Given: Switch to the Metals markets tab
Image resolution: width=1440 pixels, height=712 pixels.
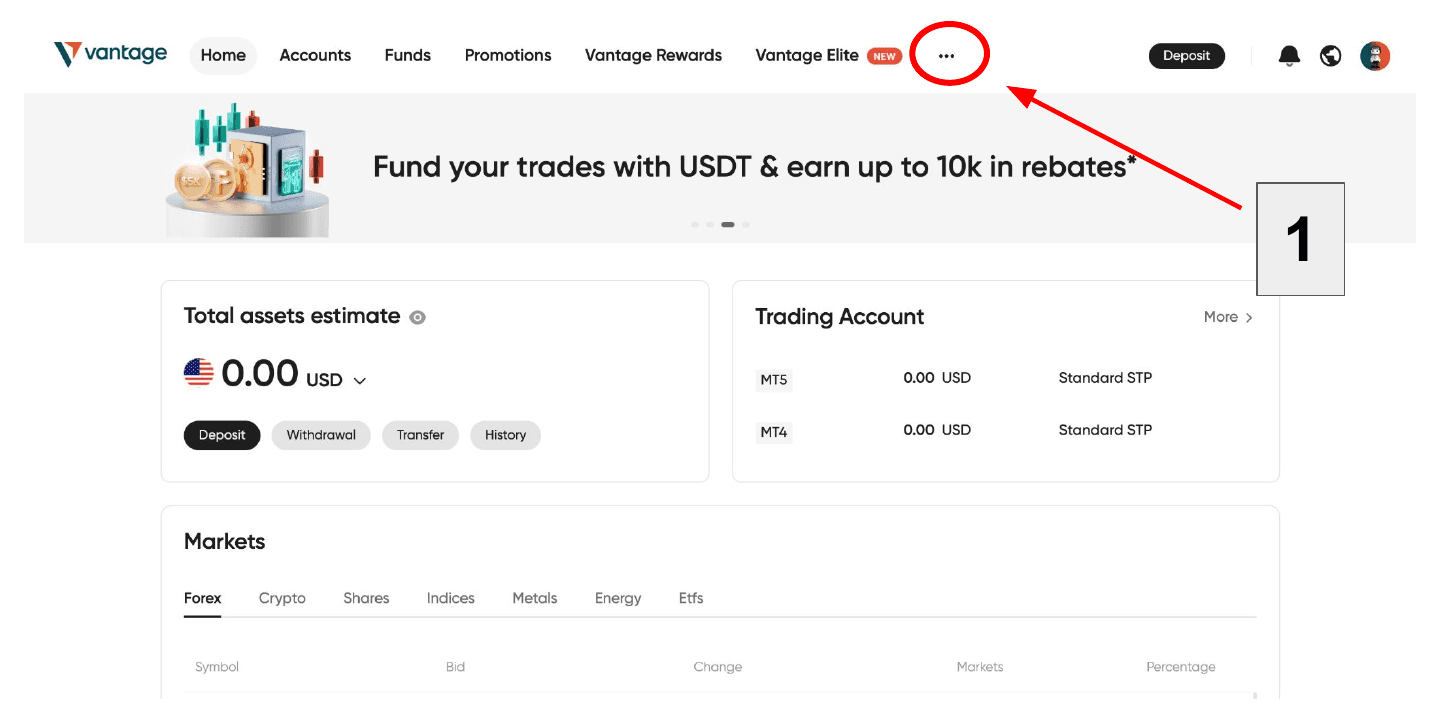Looking at the screenshot, I should [535, 598].
